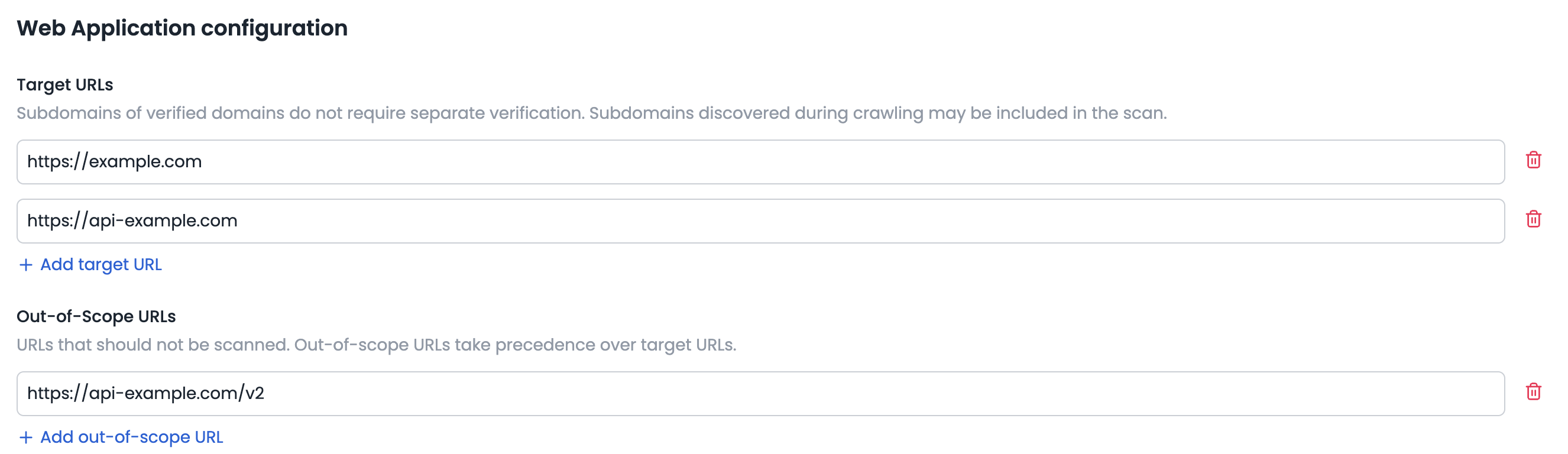Click the Add out-of-scope URL link
The width and height of the screenshot is (1568, 454).
coord(131,436)
